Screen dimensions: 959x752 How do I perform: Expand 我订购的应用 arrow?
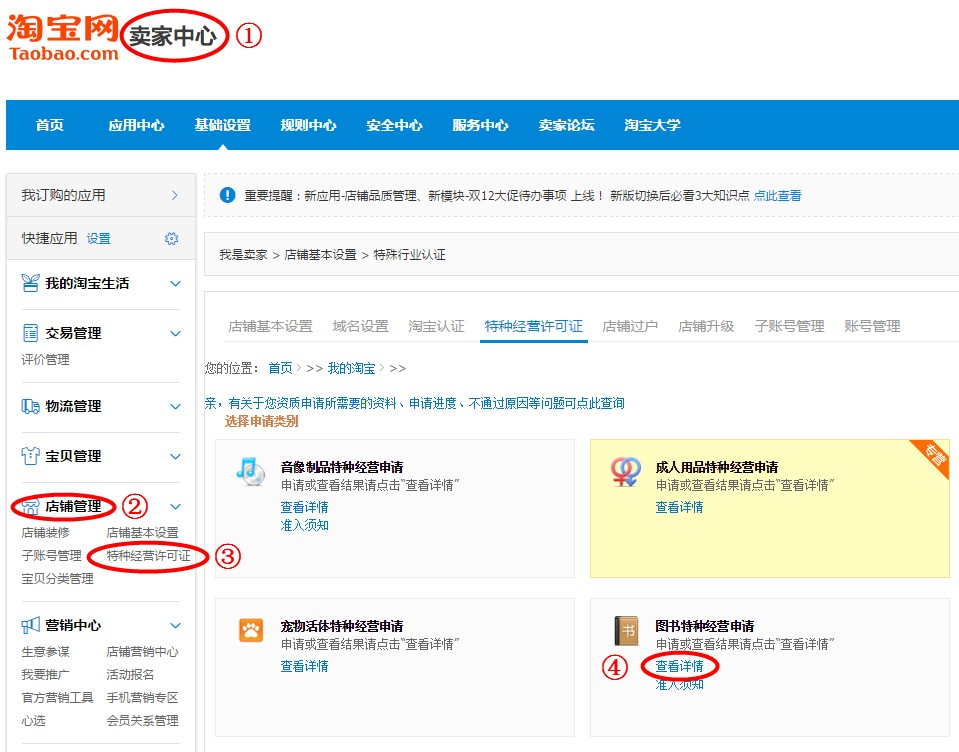click(x=175, y=195)
